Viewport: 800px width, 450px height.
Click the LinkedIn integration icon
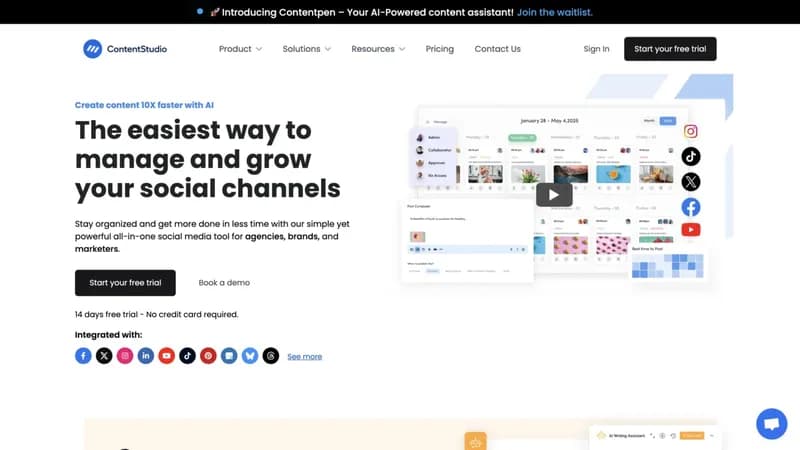click(146, 356)
